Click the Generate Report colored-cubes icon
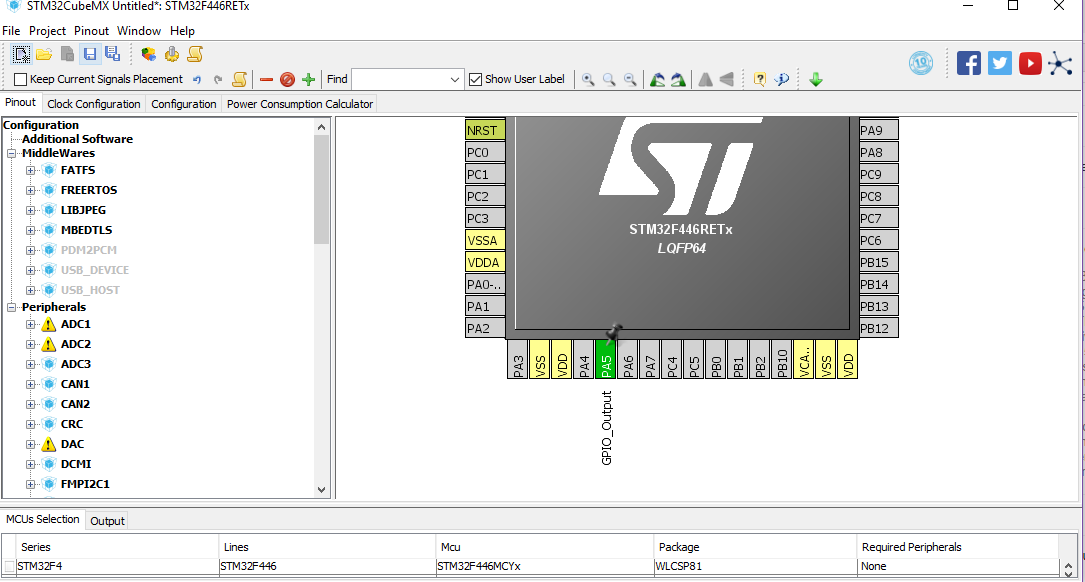 click(148, 54)
